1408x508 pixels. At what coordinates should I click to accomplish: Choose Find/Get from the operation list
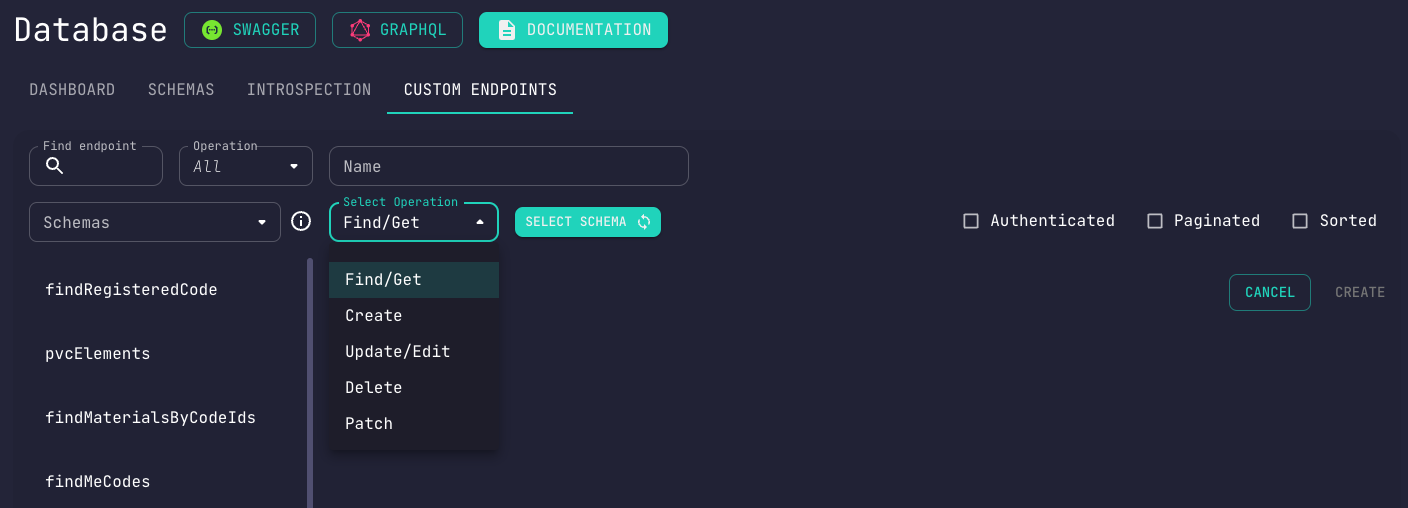tap(414, 280)
